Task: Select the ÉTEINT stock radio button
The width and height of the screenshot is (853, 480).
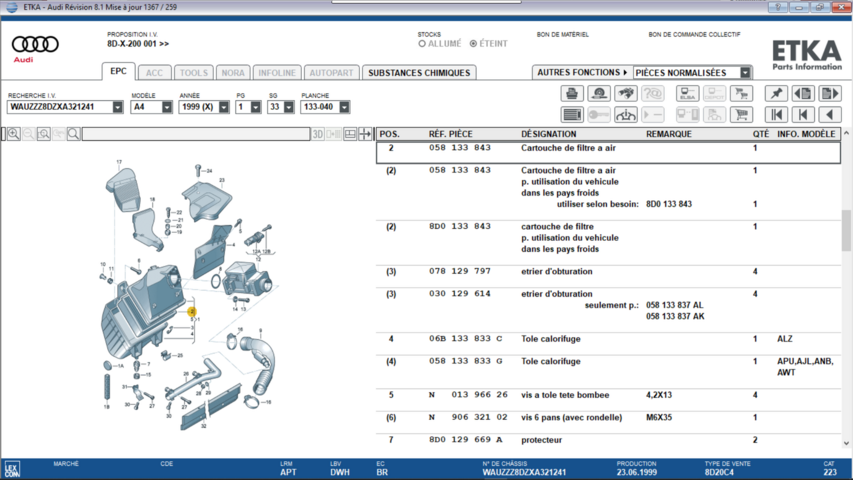Action: click(x=473, y=44)
